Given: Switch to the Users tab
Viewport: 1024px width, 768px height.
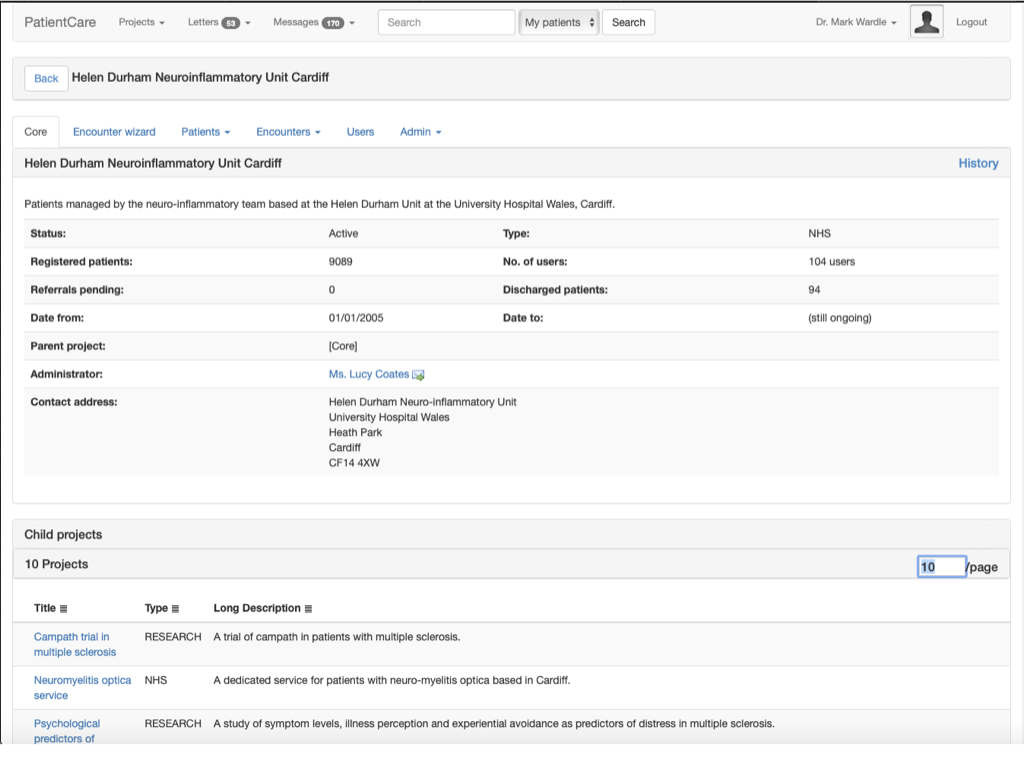Looking at the screenshot, I should click(360, 132).
